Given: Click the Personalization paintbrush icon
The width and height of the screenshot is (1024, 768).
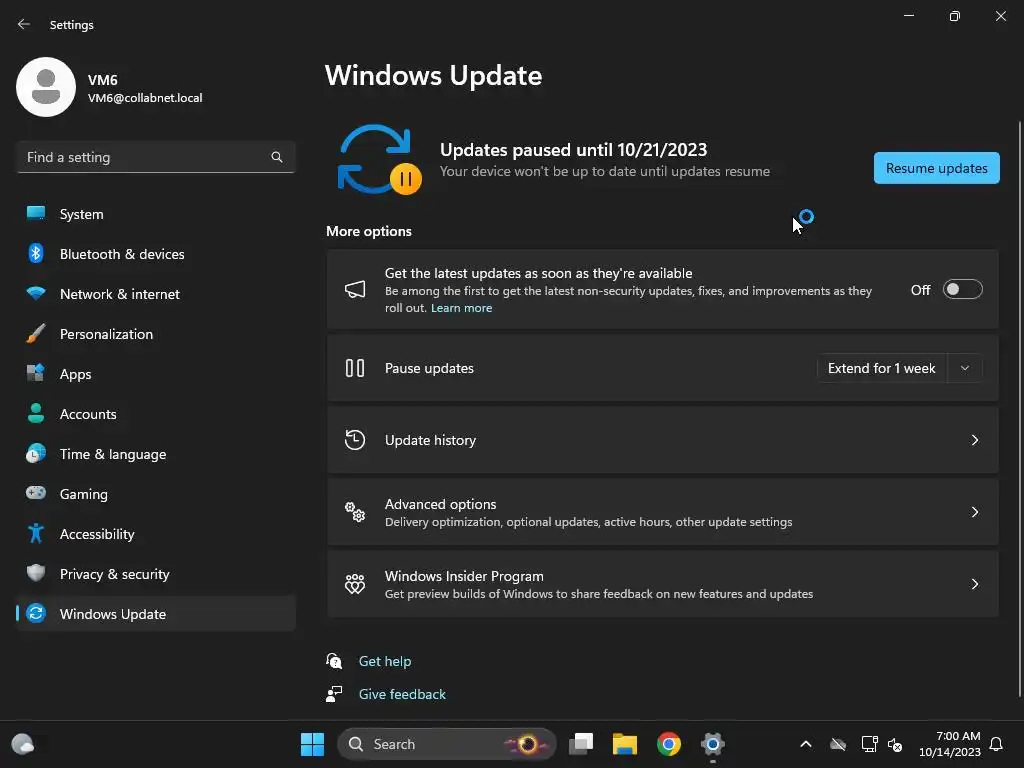Looking at the screenshot, I should 36,334.
